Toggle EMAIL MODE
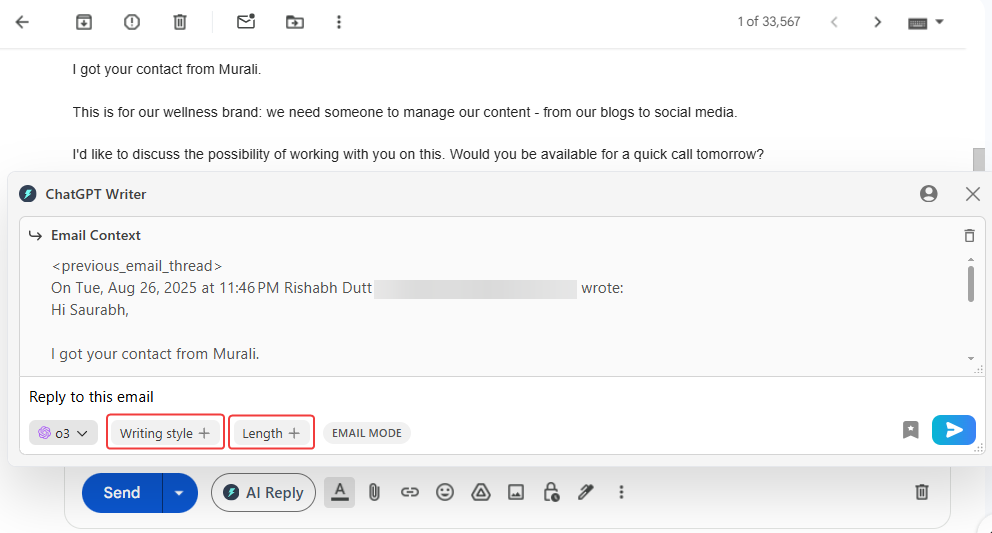This screenshot has width=992, height=533. coord(367,433)
